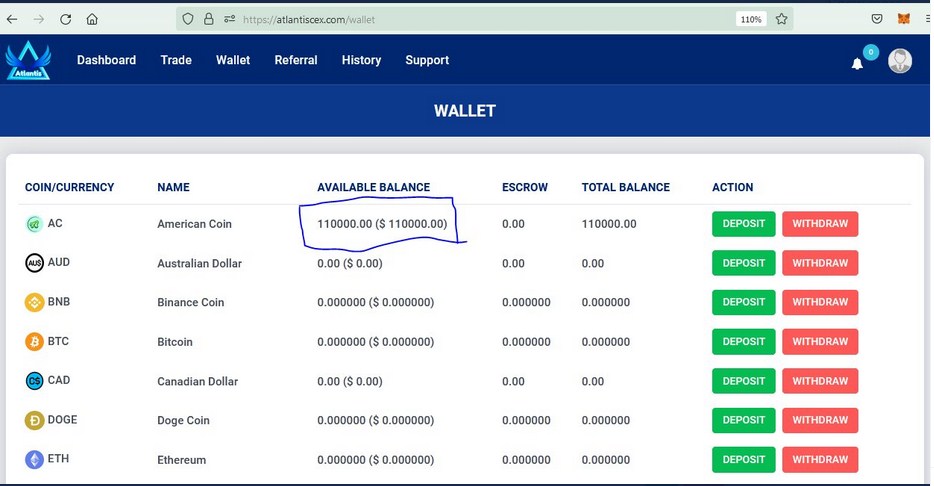Open the Trade menu item
The height and width of the screenshot is (486, 934).
click(176, 60)
